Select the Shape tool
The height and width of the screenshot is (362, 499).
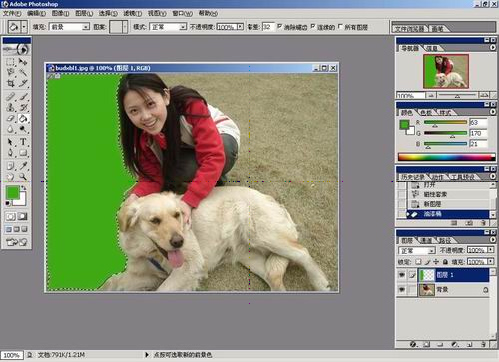(23, 153)
